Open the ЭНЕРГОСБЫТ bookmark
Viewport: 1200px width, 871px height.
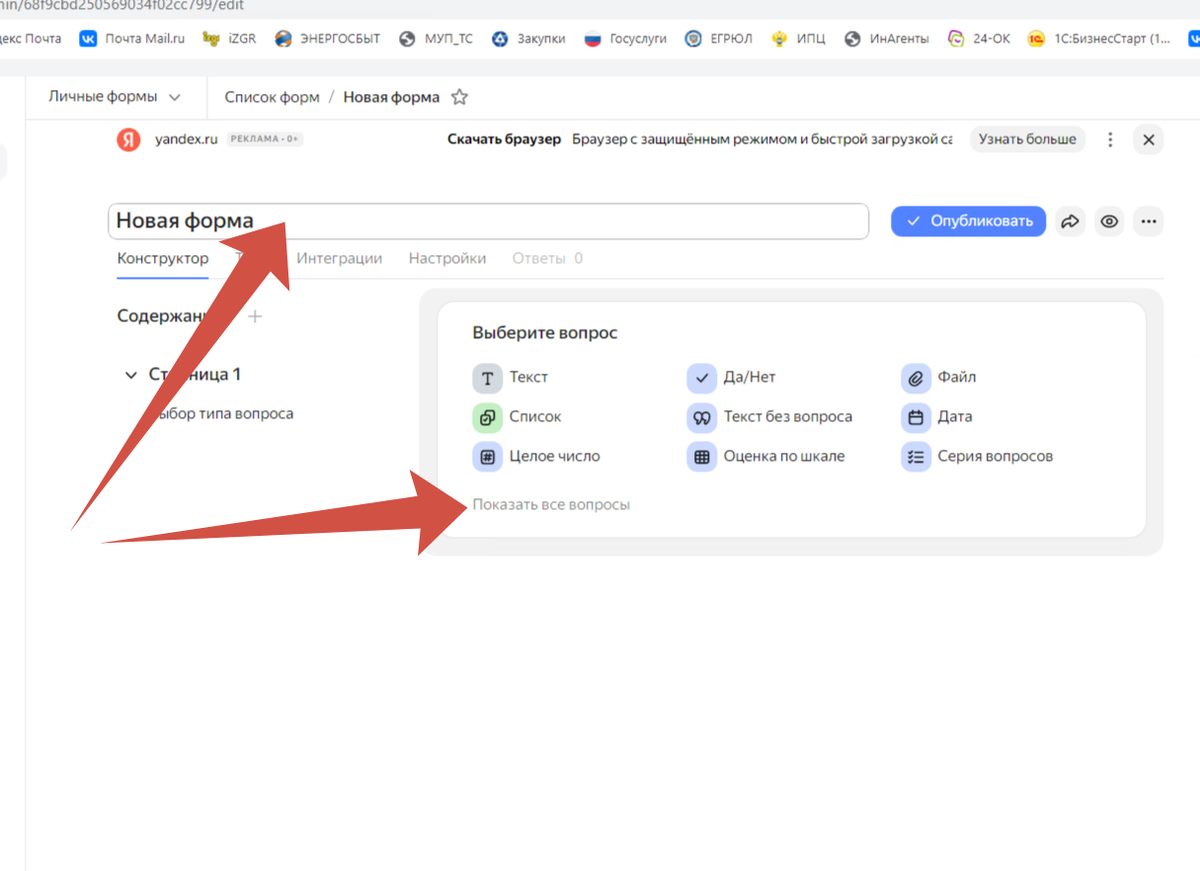tap(327, 39)
